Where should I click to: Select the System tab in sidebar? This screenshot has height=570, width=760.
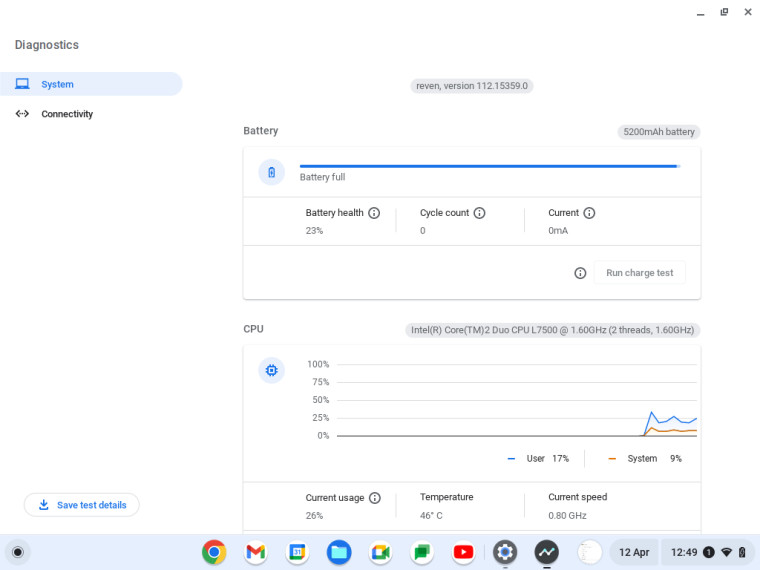91,84
